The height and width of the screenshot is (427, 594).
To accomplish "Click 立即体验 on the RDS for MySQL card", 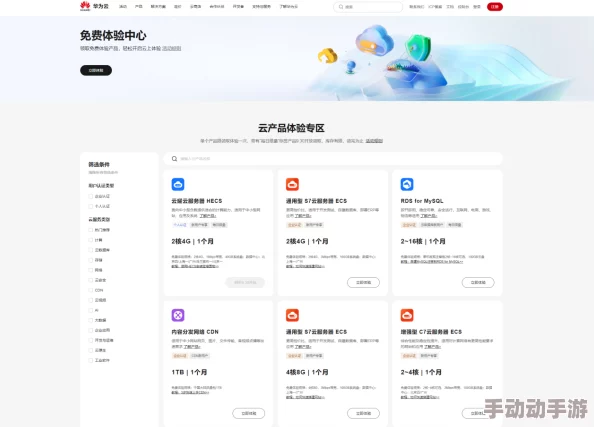I will 478,282.
